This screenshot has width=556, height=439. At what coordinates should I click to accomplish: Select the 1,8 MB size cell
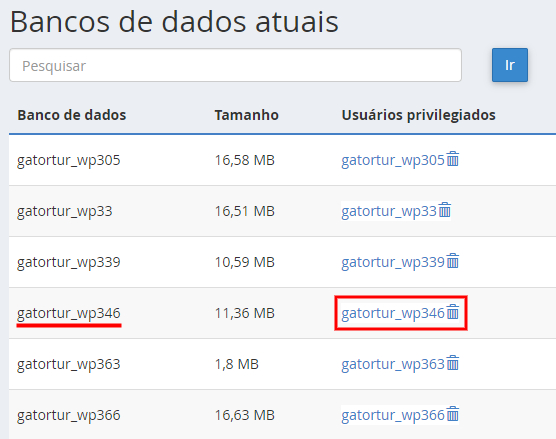(237, 364)
